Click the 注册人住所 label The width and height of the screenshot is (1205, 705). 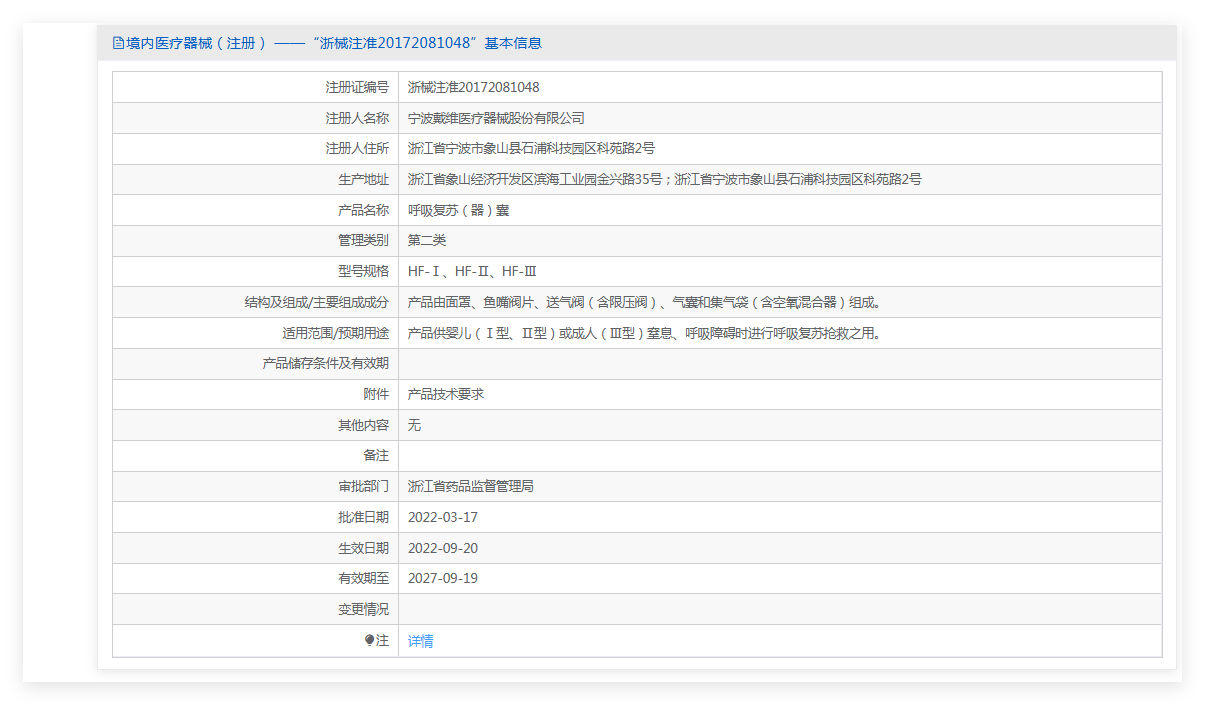pos(357,148)
